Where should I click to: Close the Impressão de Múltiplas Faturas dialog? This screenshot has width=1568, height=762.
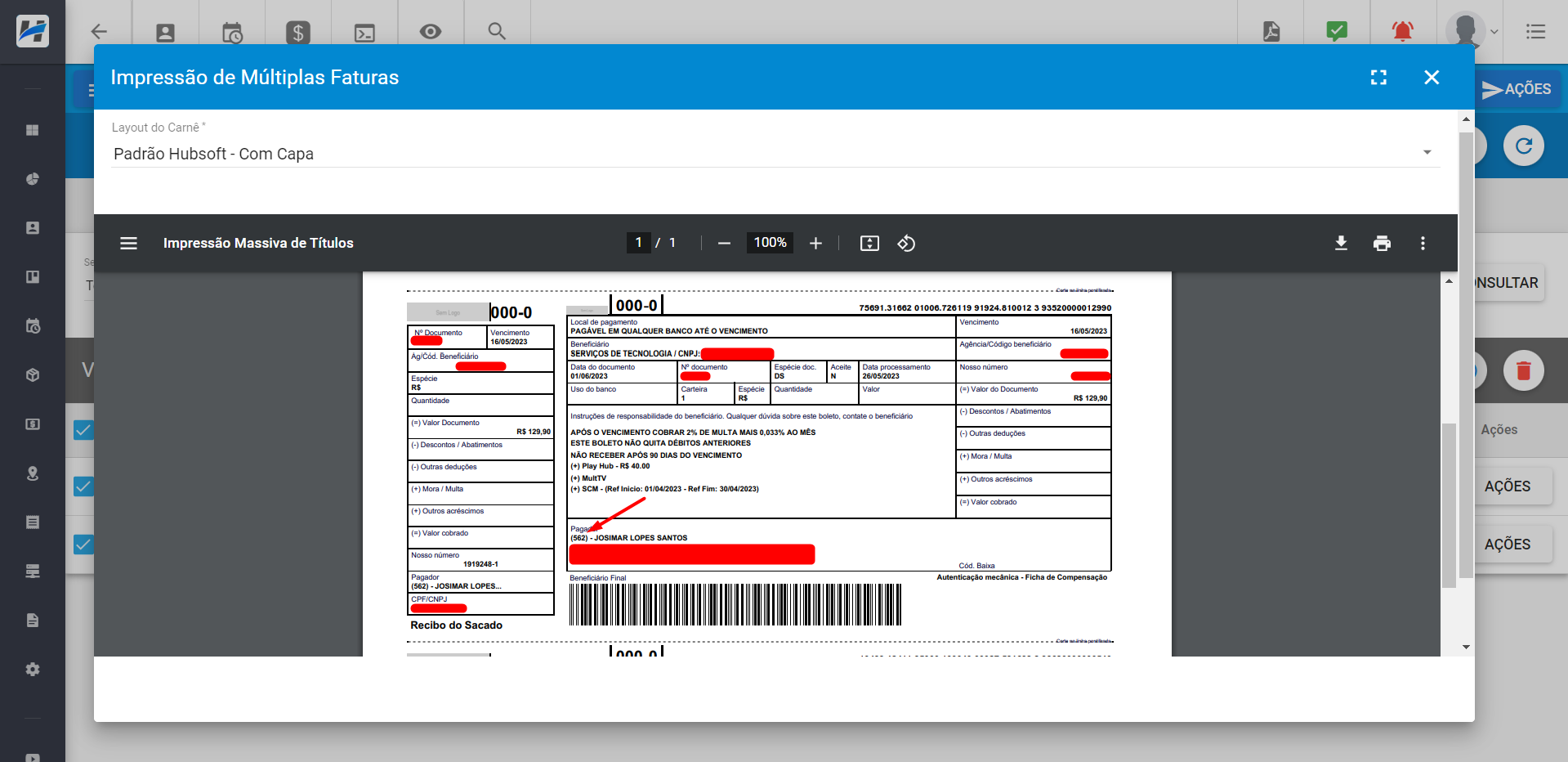pos(1432,77)
